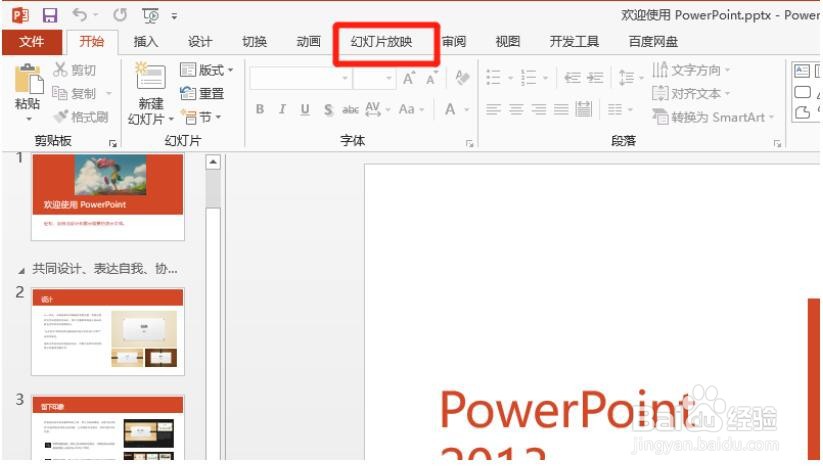Align text left
Viewport: 823px width, 473px height.
tap(493, 109)
